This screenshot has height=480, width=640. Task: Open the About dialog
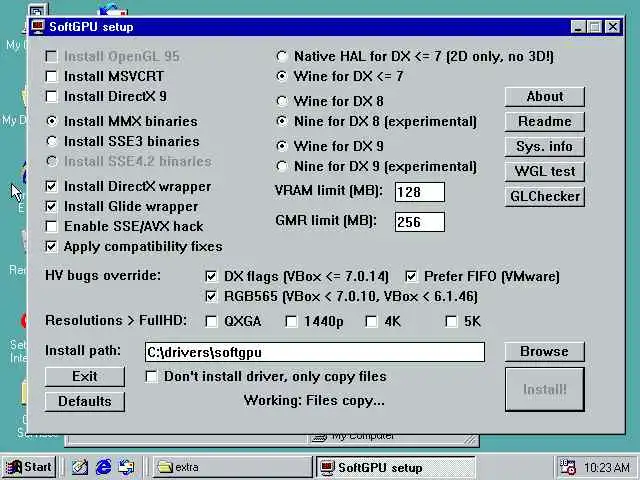[x=544, y=97]
